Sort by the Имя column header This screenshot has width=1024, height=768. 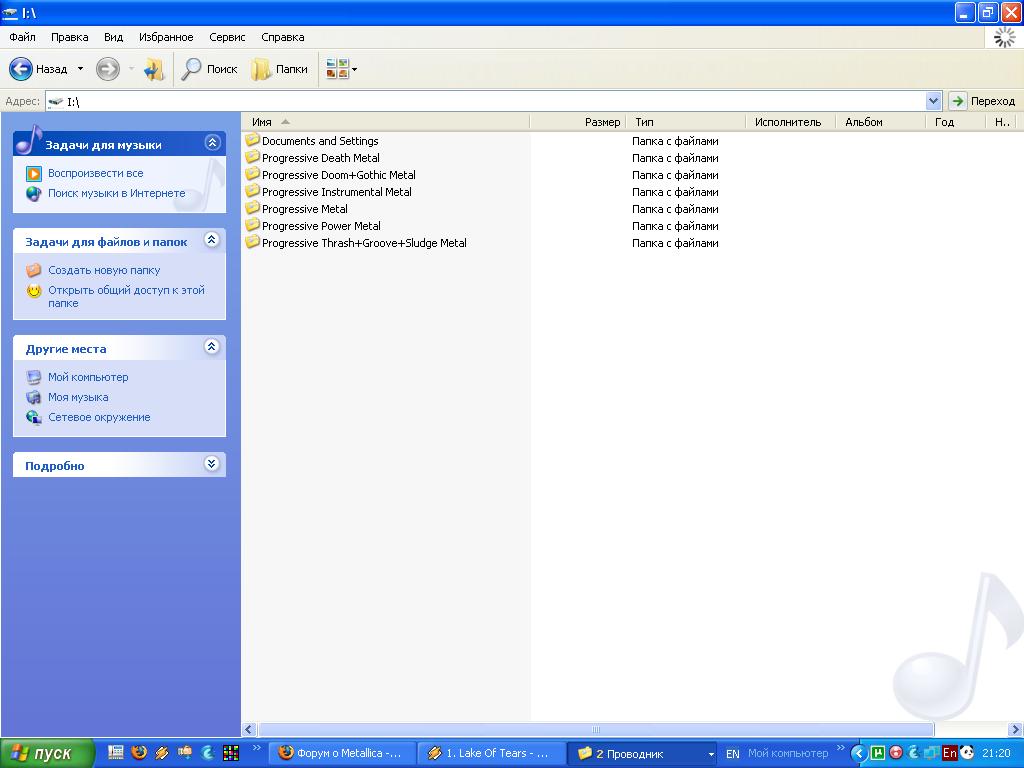(x=262, y=122)
